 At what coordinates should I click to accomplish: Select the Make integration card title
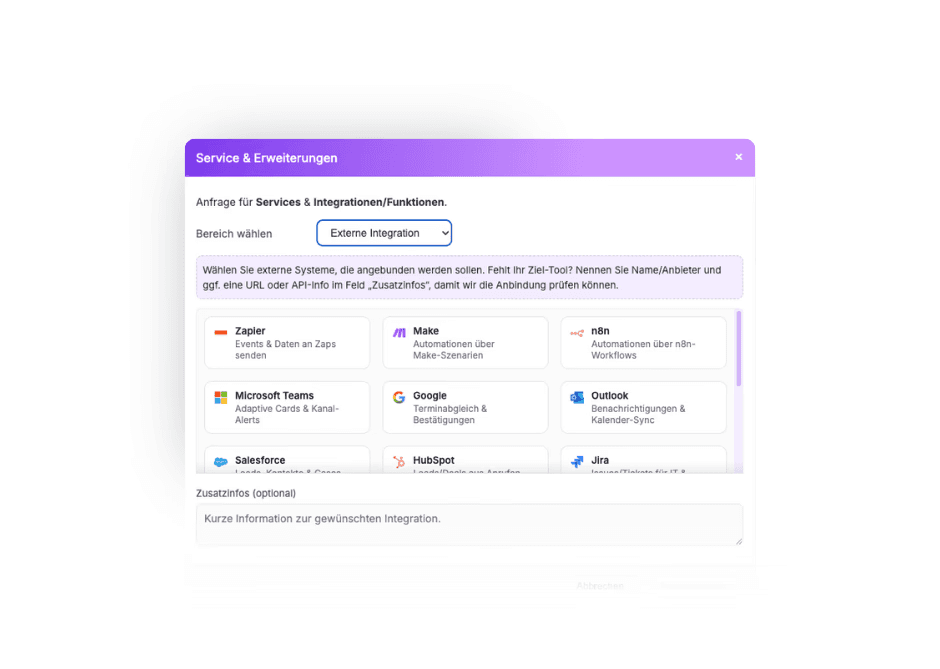[x=426, y=331]
